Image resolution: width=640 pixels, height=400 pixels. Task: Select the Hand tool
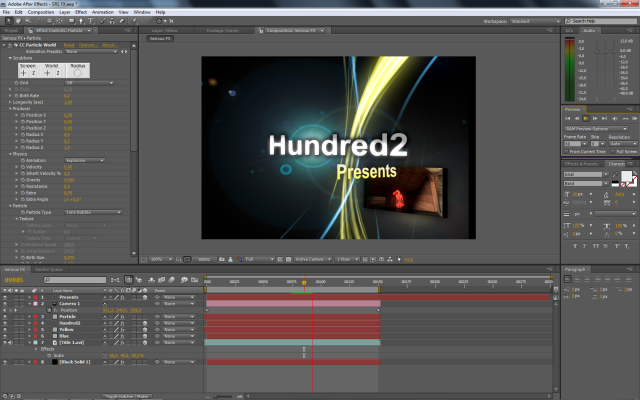(15, 19)
